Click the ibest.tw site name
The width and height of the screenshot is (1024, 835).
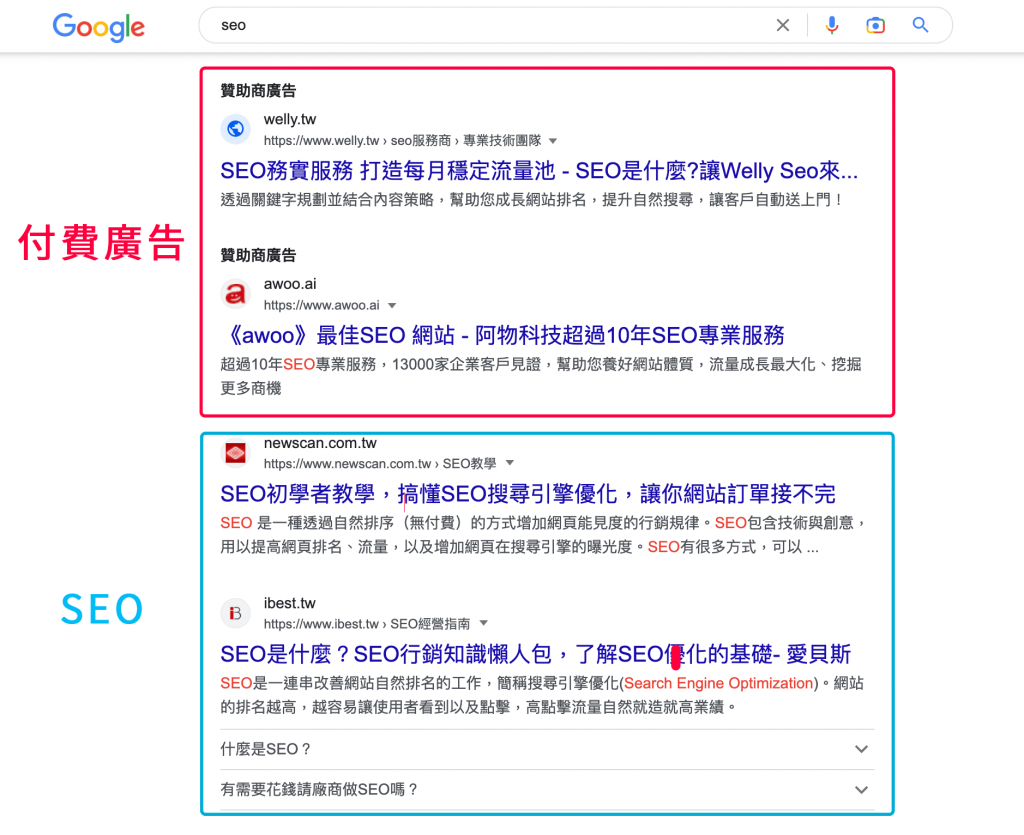point(289,603)
